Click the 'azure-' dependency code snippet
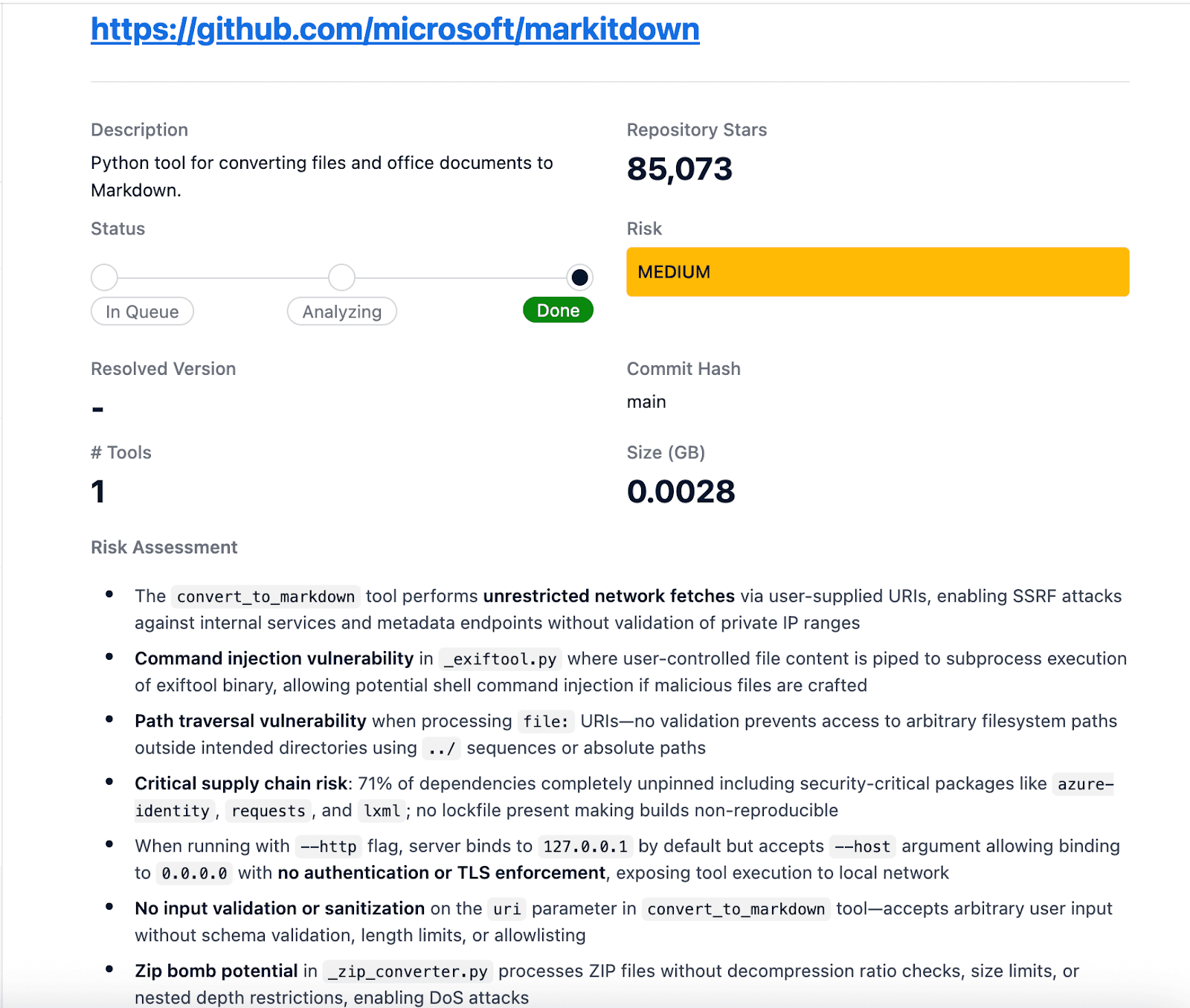The width and height of the screenshot is (1190, 1008). click(x=1083, y=784)
